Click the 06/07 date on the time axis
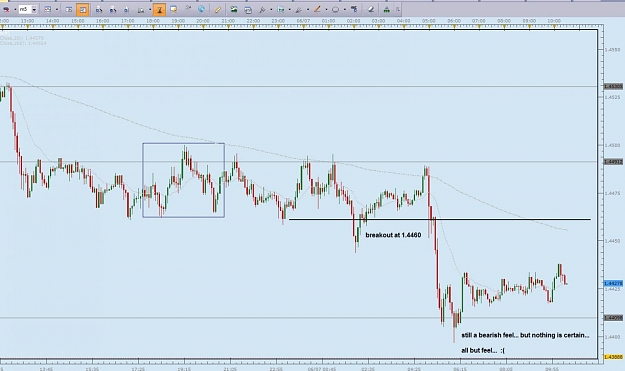The width and height of the screenshot is (625, 371). [303, 21]
